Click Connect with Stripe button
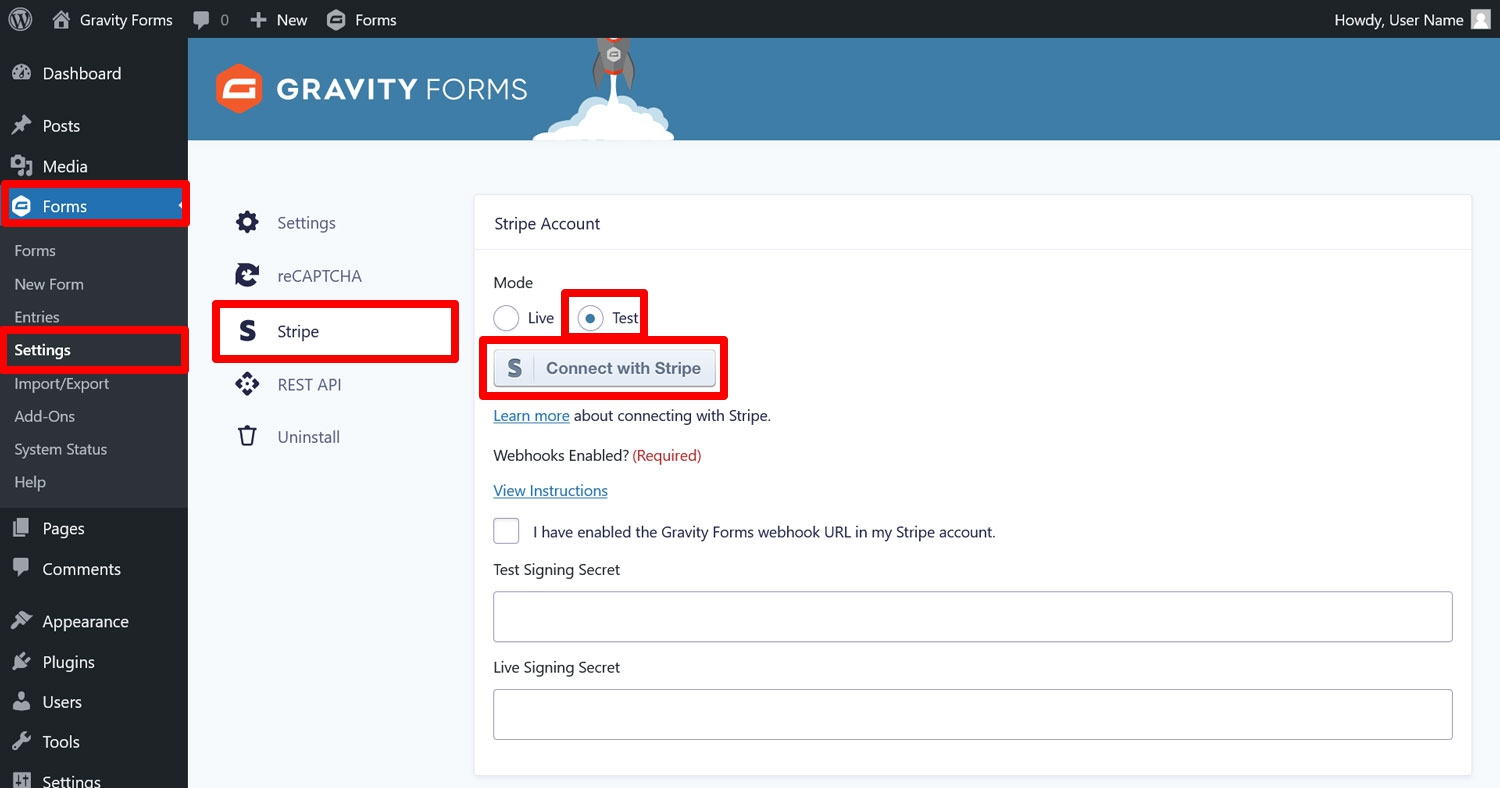 (x=605, y=368)
